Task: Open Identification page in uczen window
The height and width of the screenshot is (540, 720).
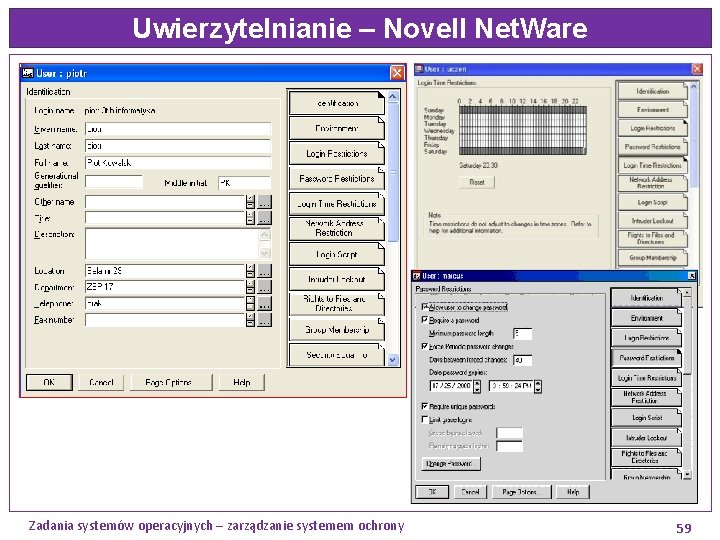Action: [652, 91]
